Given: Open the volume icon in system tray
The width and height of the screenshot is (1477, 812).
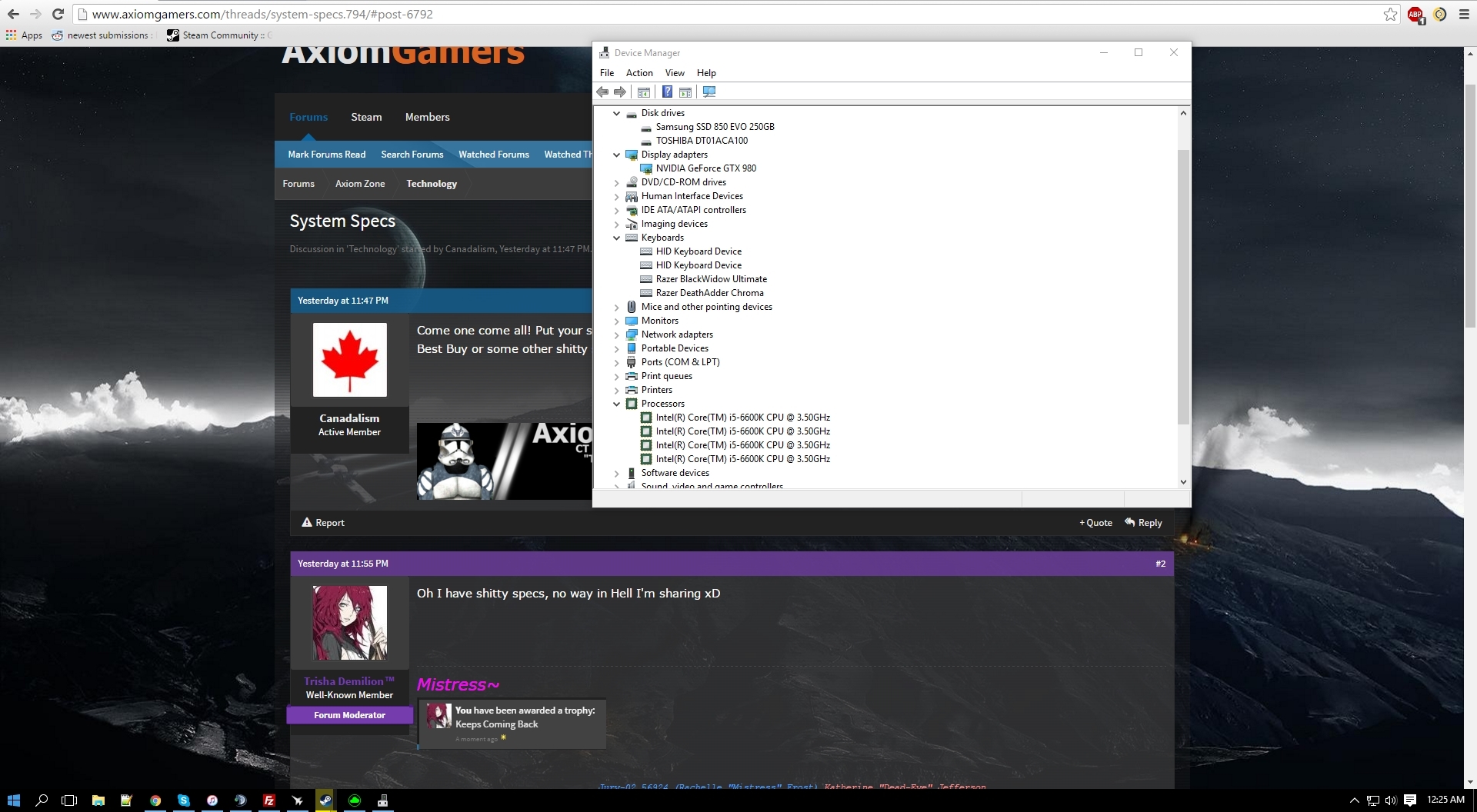Looking at the screenshot, I should (x=1391, y=800).
